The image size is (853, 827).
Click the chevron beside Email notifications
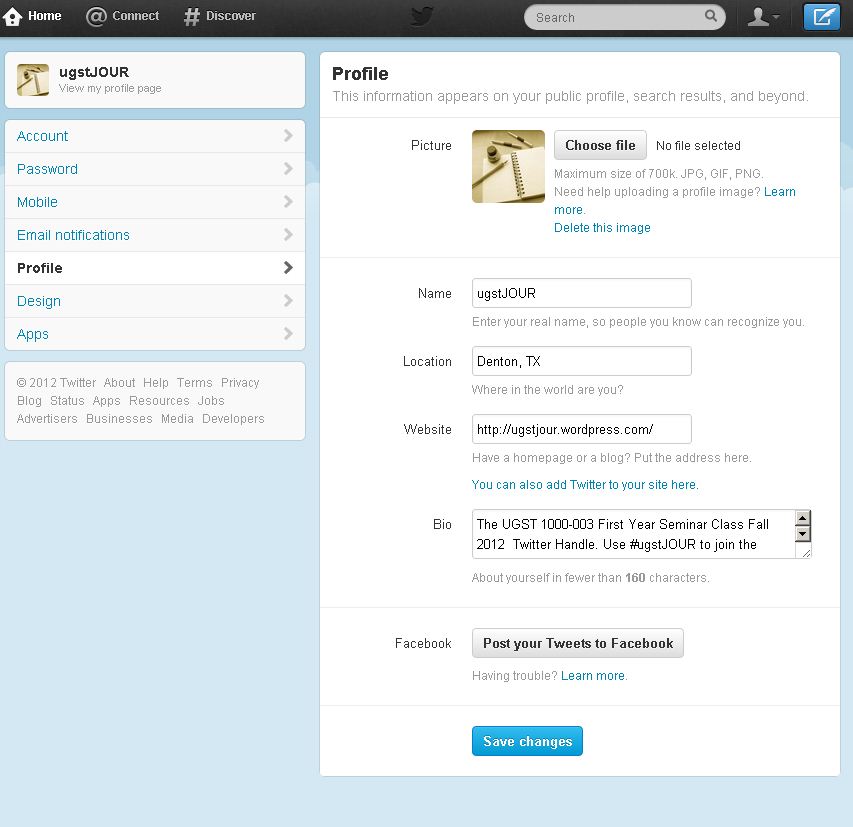(x=288, y=234)
